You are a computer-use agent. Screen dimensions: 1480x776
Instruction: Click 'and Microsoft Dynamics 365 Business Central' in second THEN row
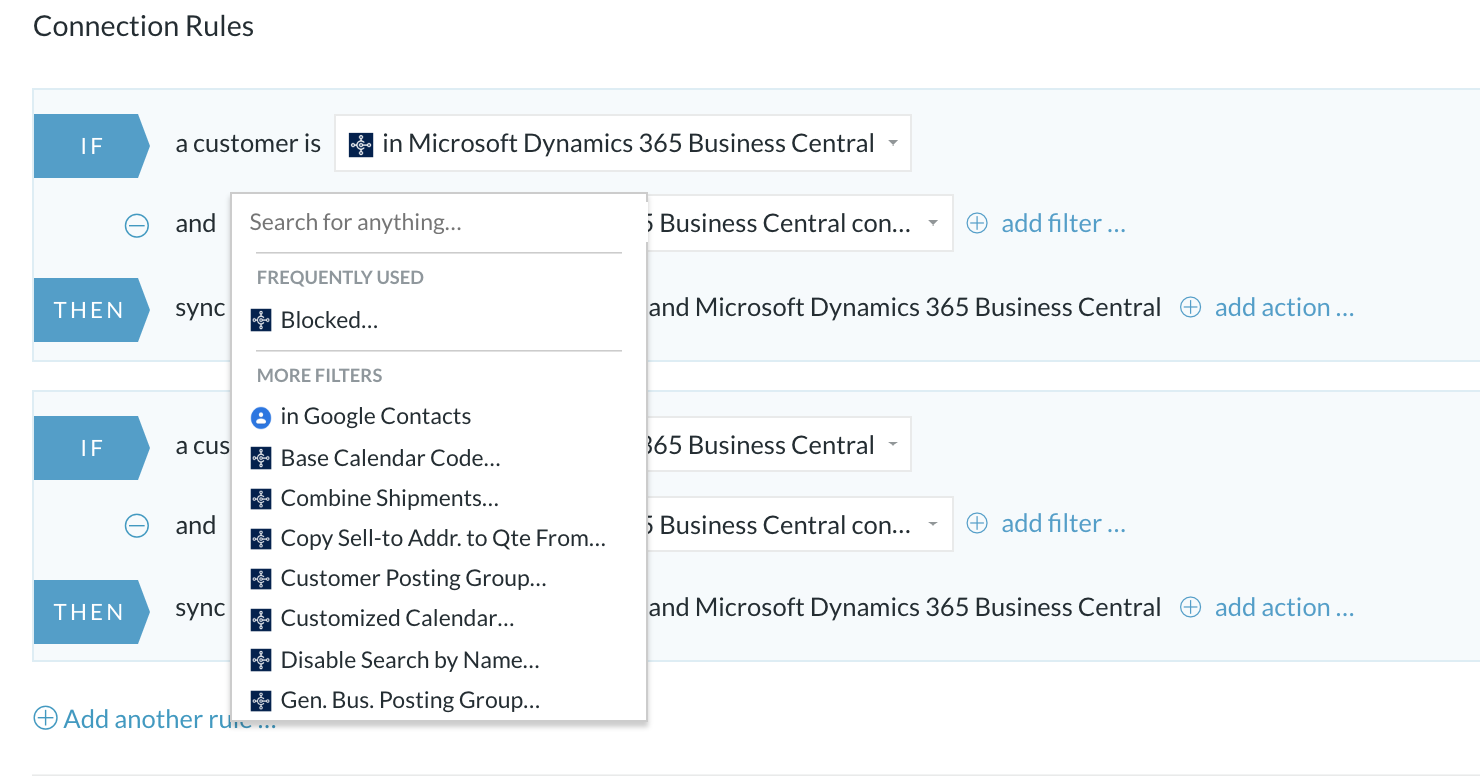click(905, 608)
